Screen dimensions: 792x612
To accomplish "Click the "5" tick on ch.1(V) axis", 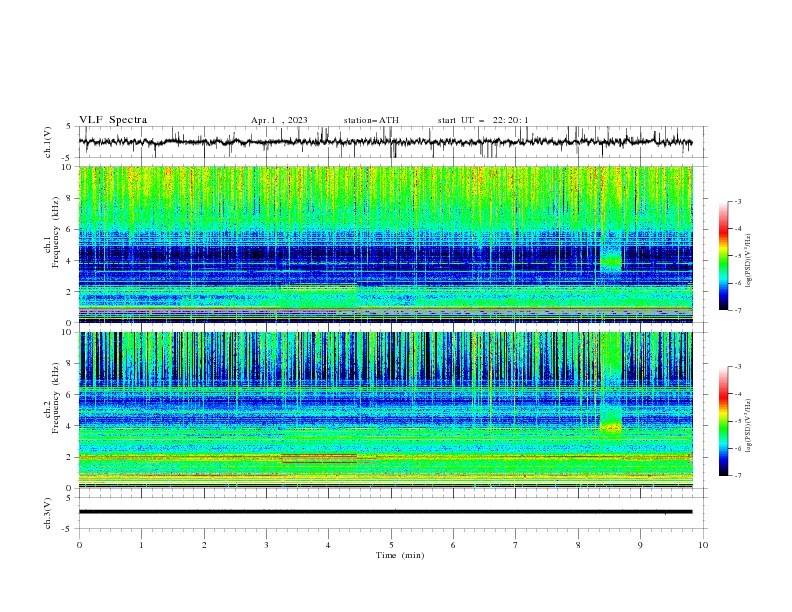I will (69, 126).
